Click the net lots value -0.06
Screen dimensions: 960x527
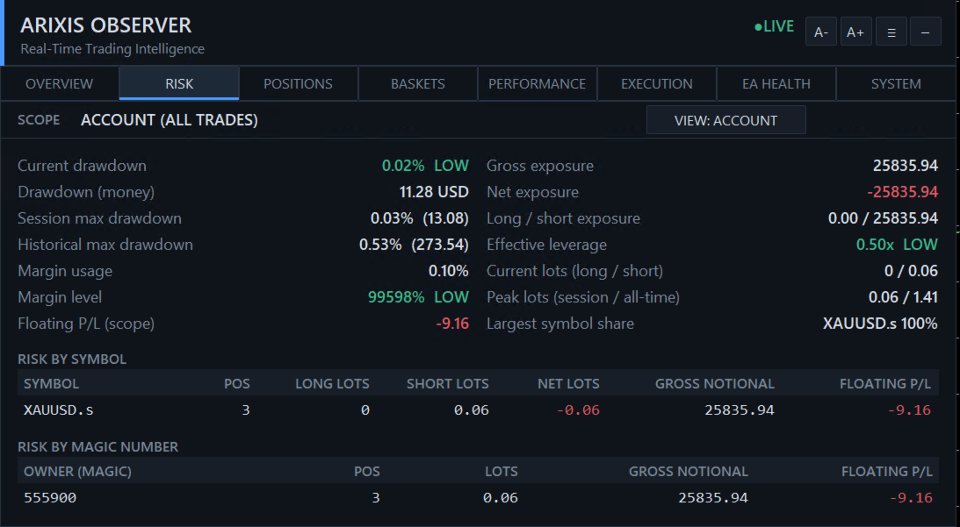[578, 410]
